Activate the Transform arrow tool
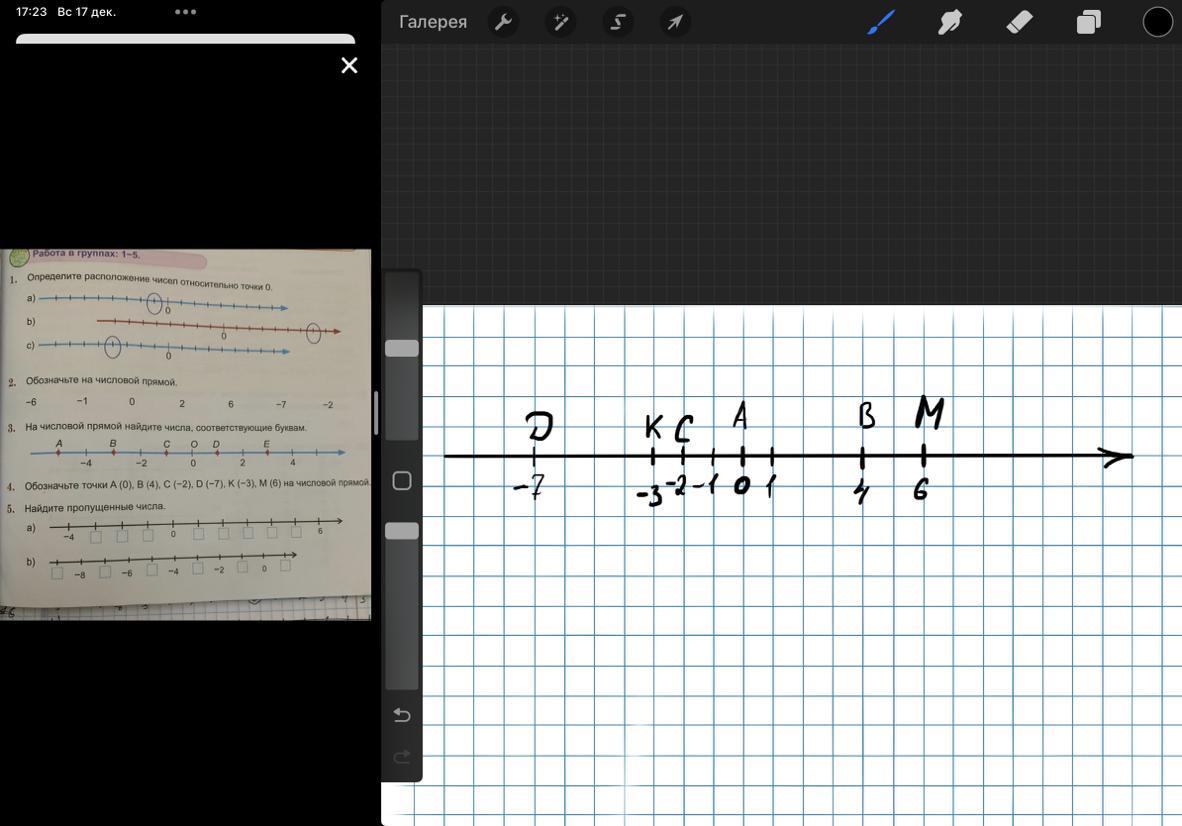The width and height of the screenshot is (1182, 826). [675, 22]
